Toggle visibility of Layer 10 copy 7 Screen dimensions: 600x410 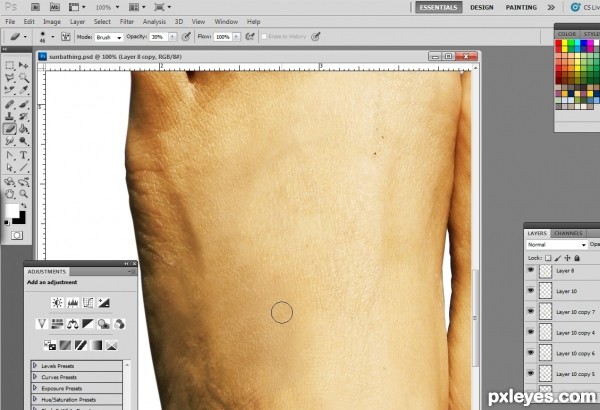pyautogui.click(x=531, y=312)
